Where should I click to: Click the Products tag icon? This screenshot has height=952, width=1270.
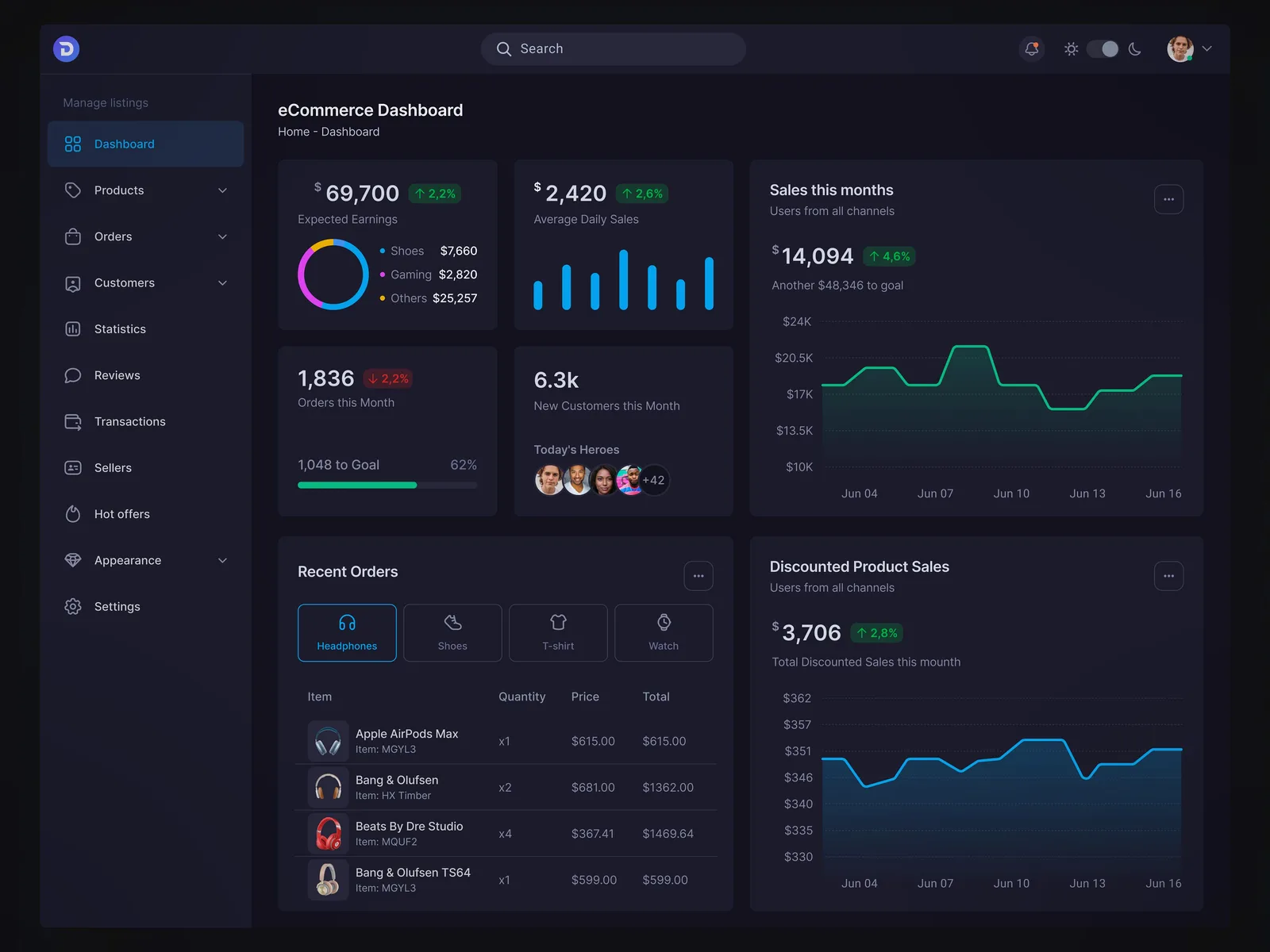73,190
